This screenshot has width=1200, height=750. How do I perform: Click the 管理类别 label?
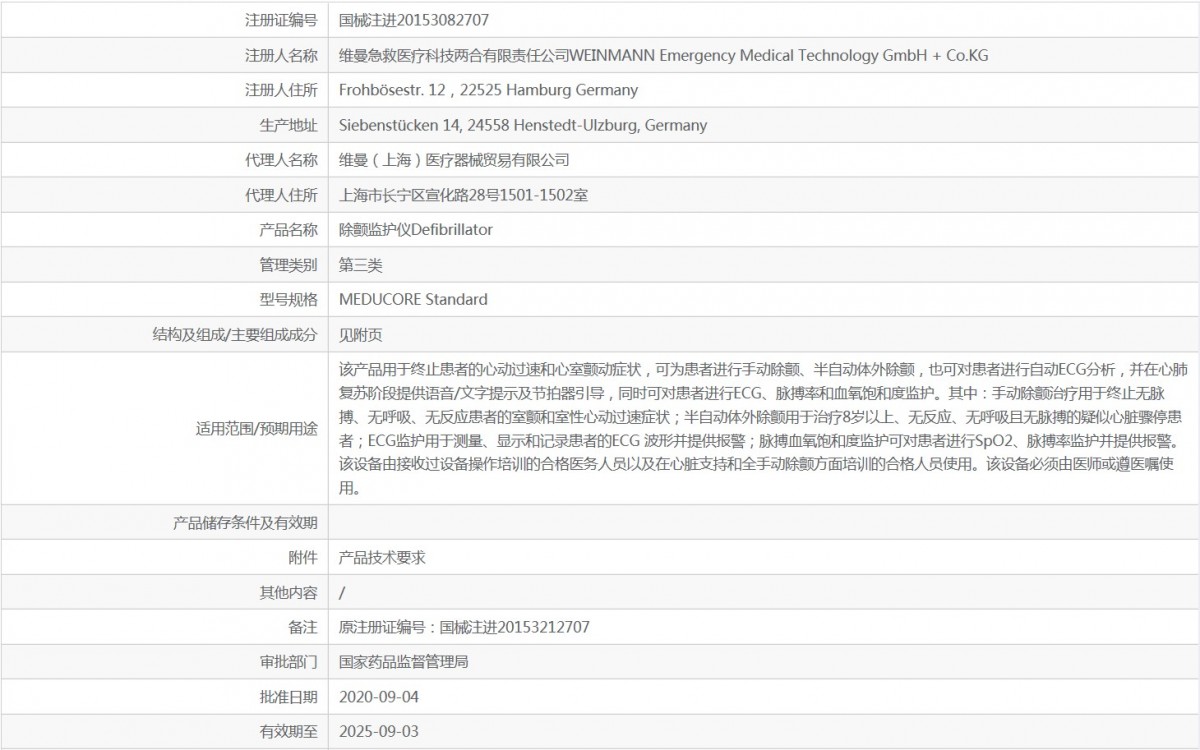(288, 265)
